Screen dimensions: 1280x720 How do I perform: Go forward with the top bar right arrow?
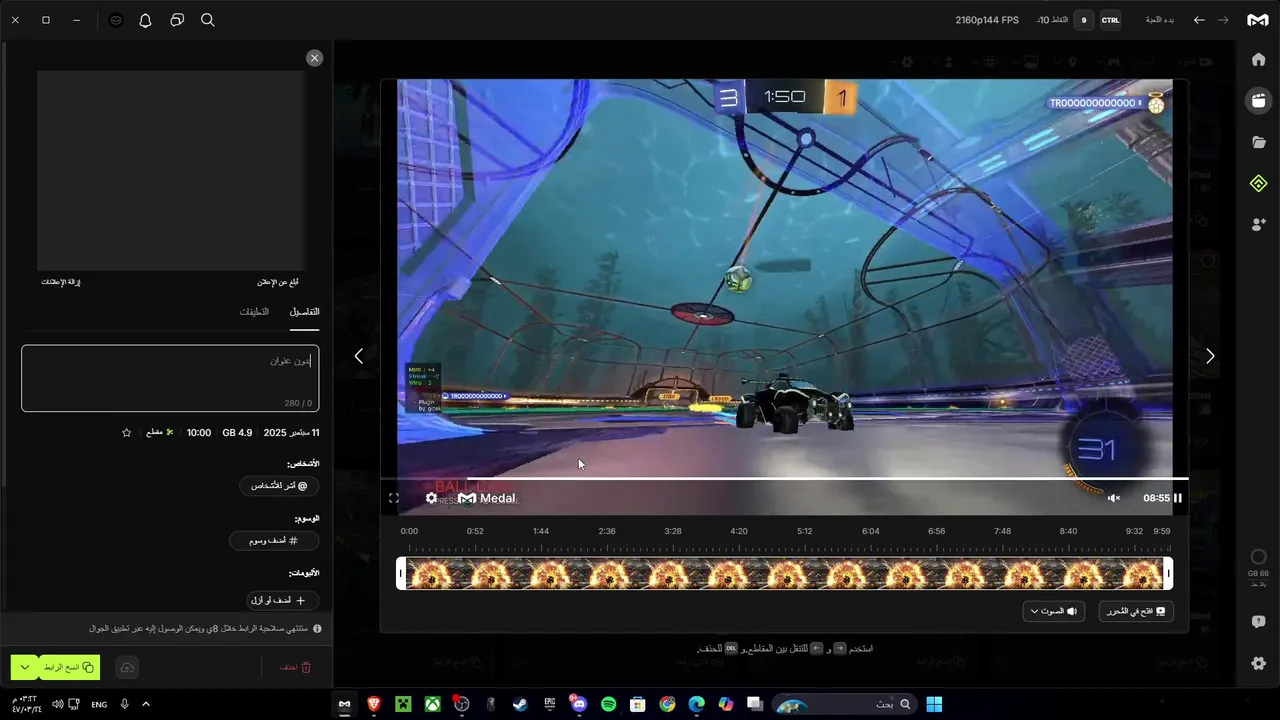pos(1223,20)
